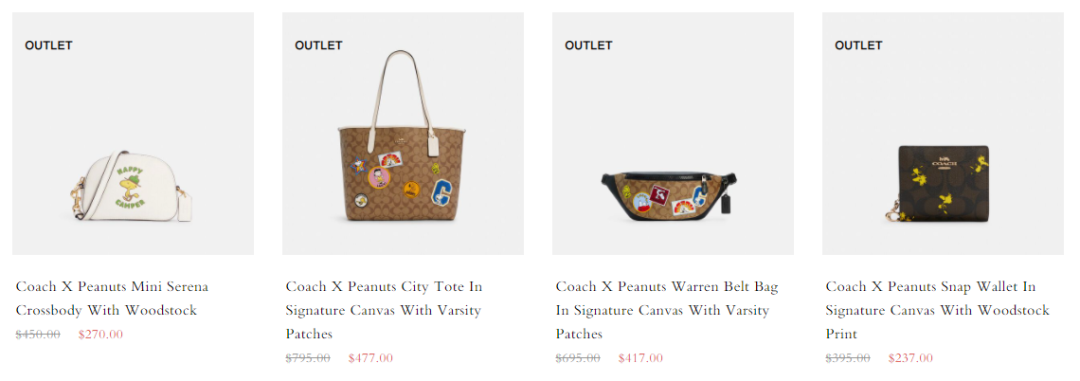Viewport: 1080px width, 381px height.
Task: Click the OUTLET label on the Snap Wallet card
Action: coord(858,45)
